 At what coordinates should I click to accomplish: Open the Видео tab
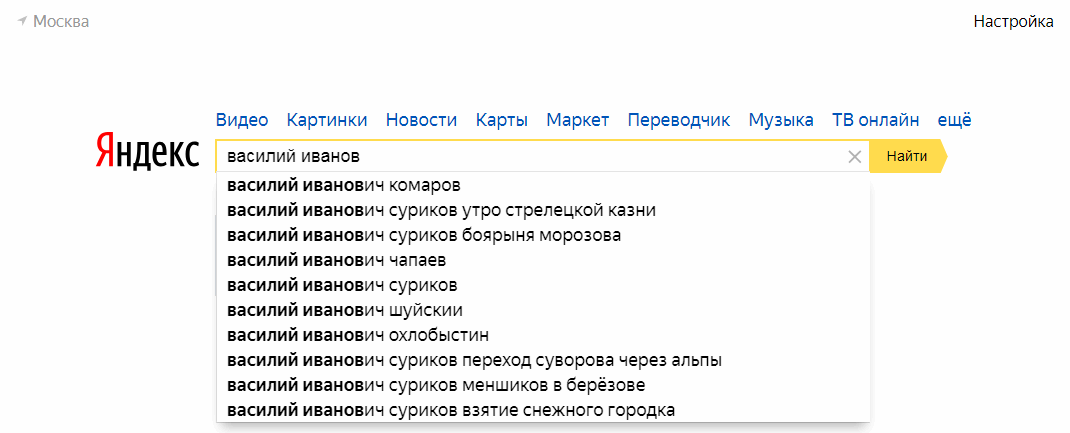click(242, 120)
